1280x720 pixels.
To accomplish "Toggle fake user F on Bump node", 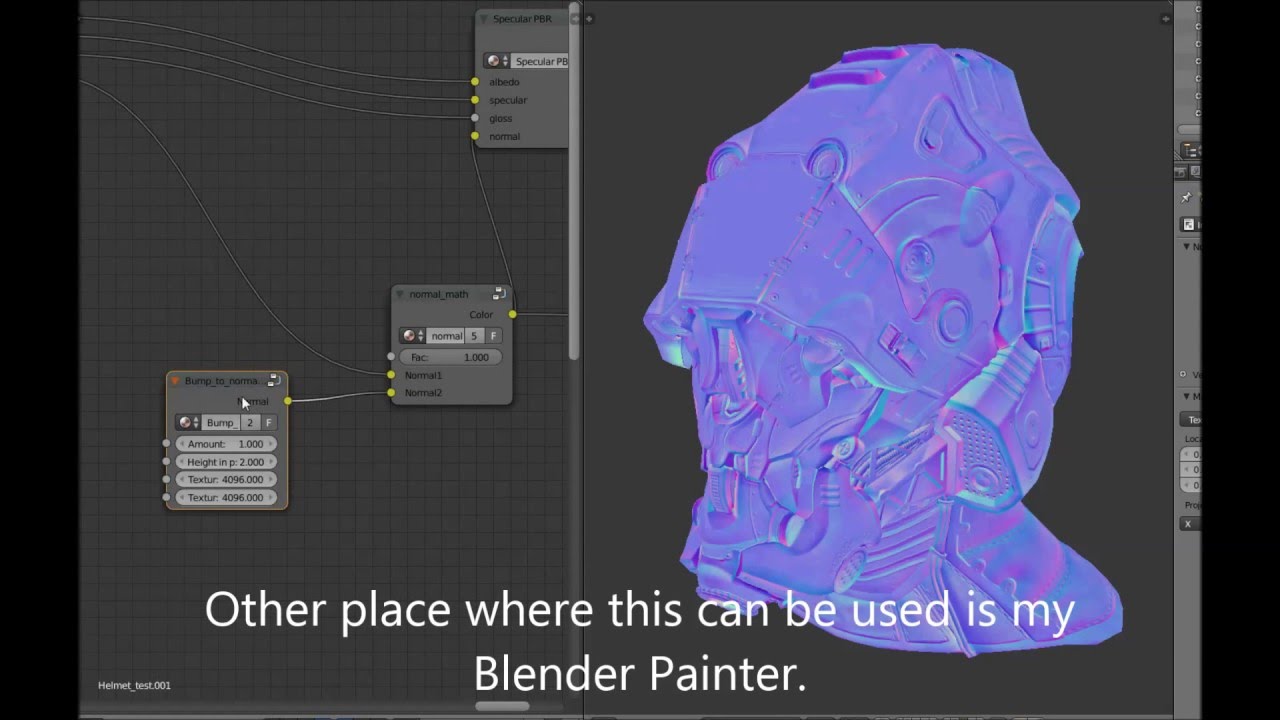I will [268, 423].
